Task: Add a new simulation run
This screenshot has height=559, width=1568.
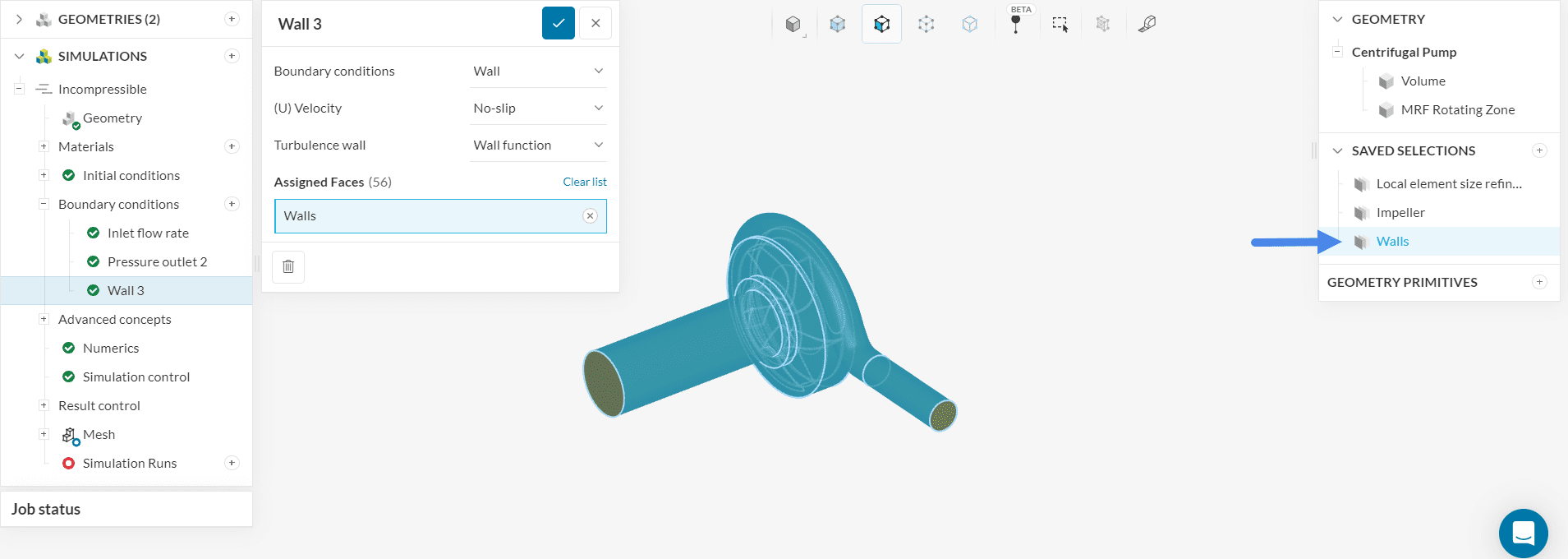Action: pyautogui.click(x=232, y=464)
